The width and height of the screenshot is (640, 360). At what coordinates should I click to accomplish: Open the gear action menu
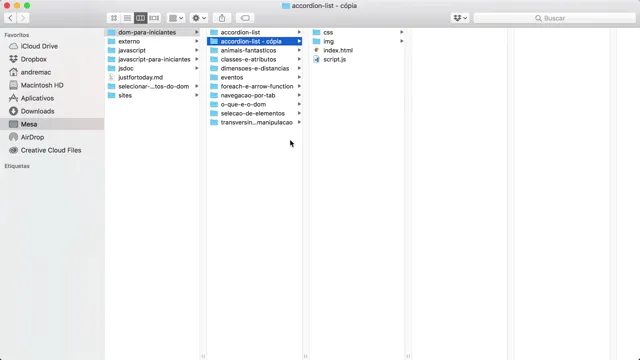(x=199, y=18)
